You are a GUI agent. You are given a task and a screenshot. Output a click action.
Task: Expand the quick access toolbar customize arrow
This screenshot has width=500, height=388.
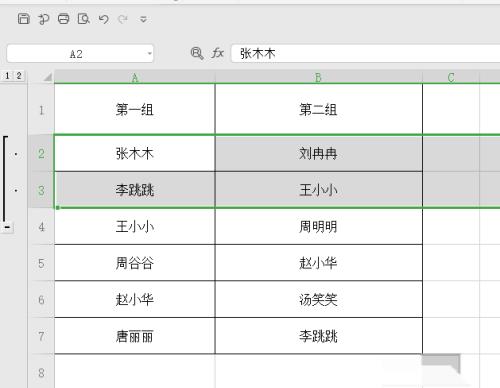(143, 19)
